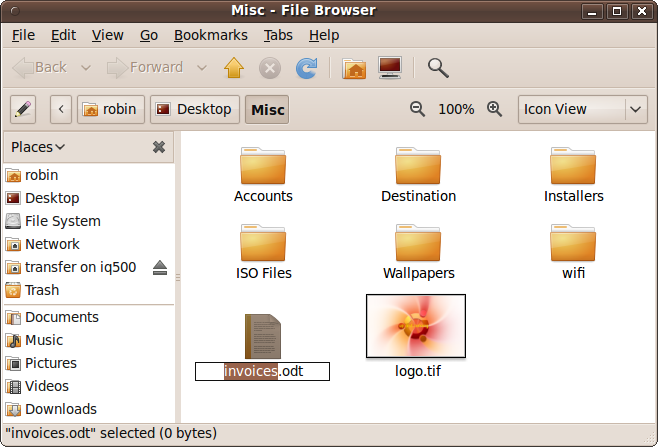Click the logo.tif file name
The image size is (658, 447).
pyautogui.click(x=418, y=371)
